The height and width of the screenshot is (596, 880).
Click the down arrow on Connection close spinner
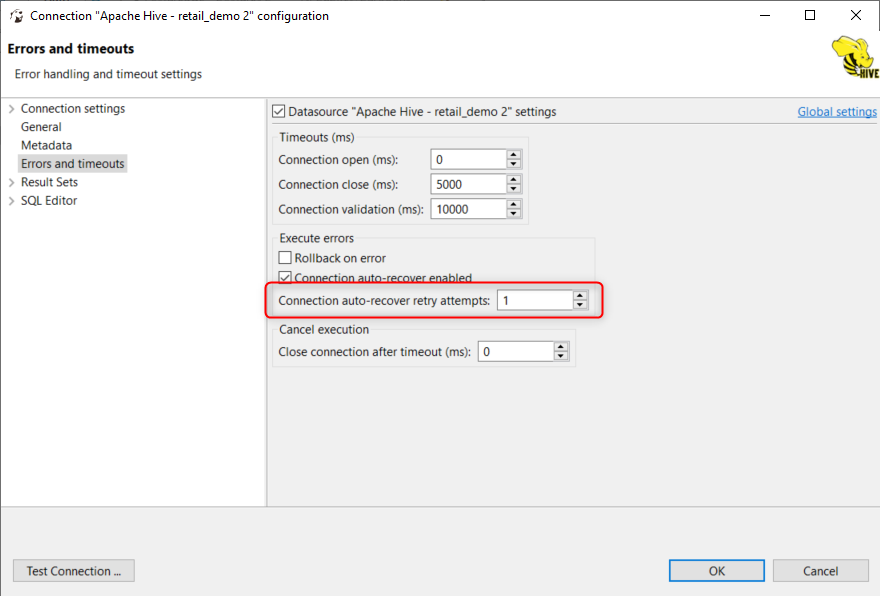click(x=512, y=188)
